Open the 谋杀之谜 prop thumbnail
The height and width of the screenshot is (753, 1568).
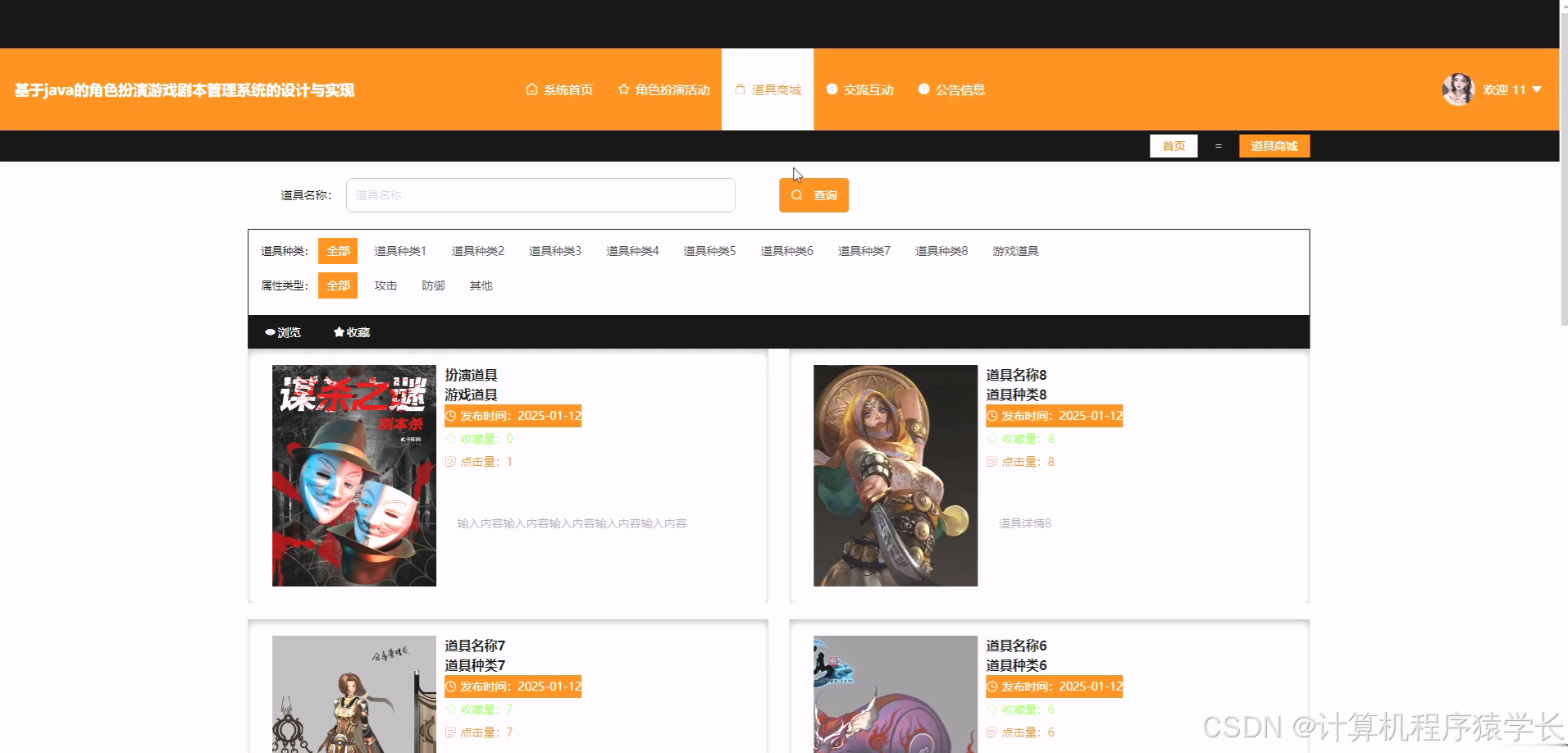pyautogui.click(x=354, y=476)
